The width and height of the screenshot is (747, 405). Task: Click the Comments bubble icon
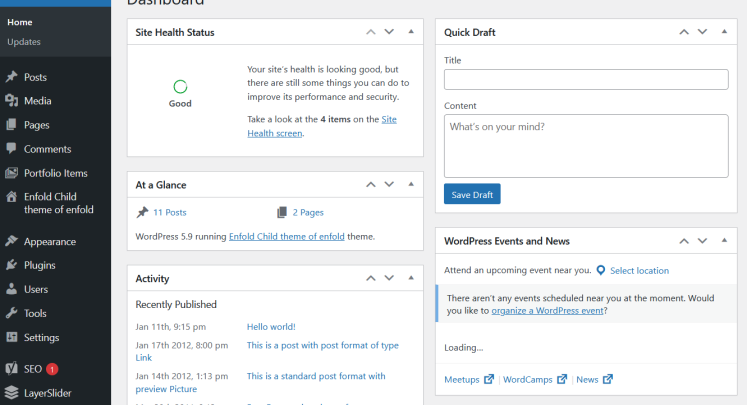click(11, 149)
